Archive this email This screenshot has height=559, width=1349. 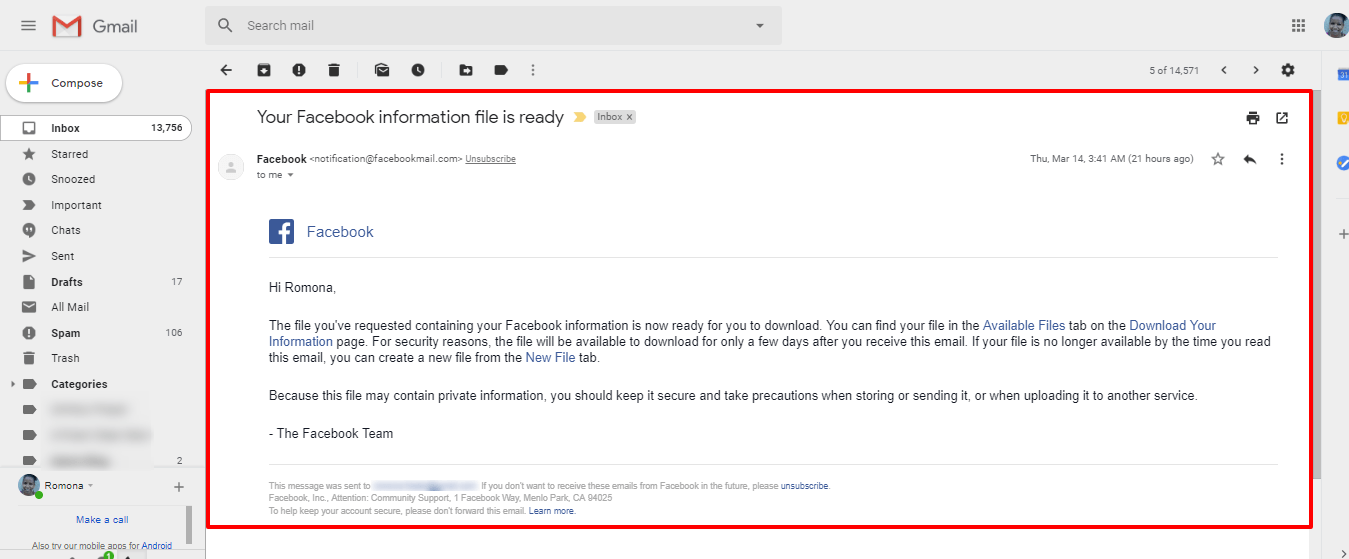click(264, 70)
